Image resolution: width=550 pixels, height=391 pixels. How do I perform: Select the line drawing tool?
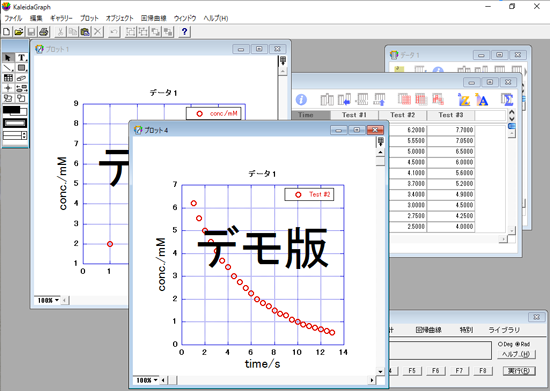coord(8,68)
